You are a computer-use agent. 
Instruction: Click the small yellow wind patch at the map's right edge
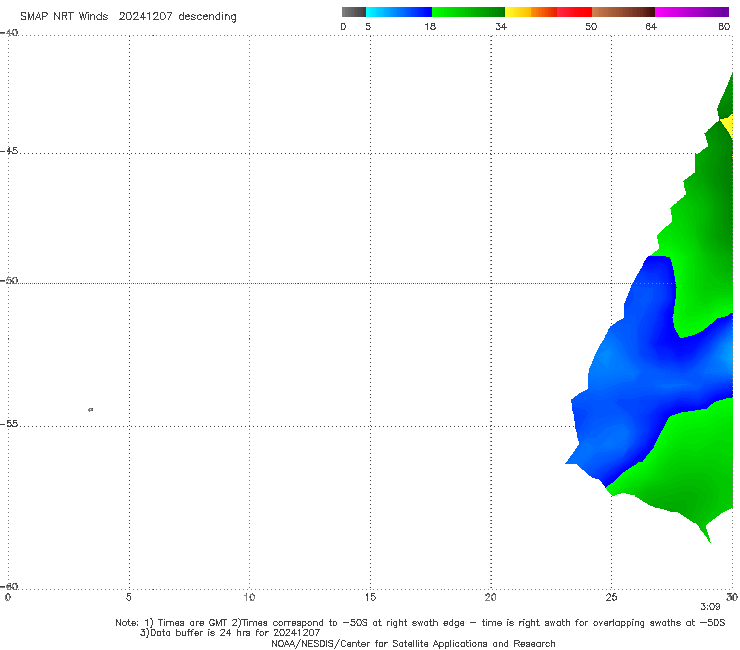tap(728, 126)
